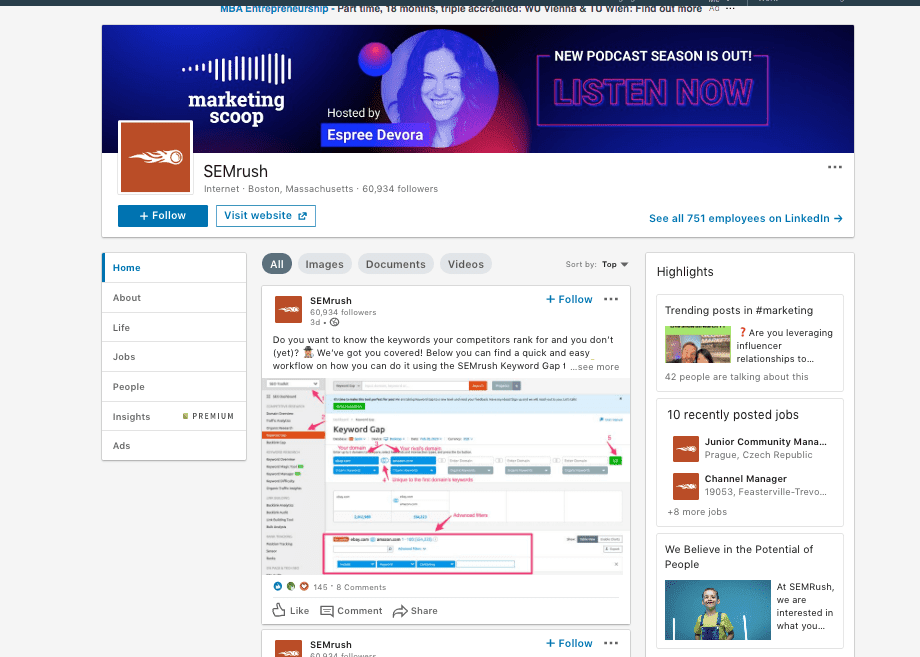
Task: Click the Visit website button
Action: [x=266, y=215]
